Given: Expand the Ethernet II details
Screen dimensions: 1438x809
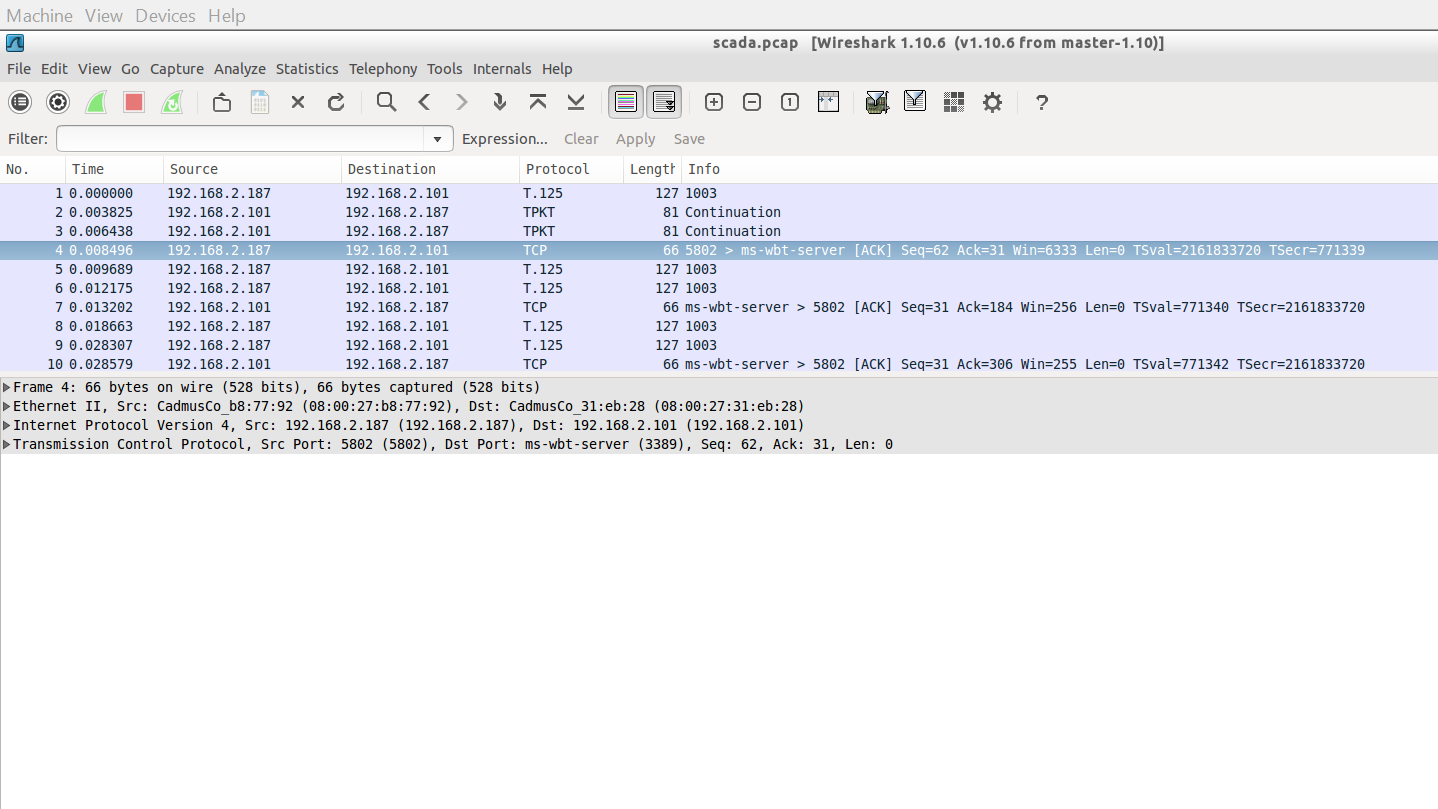Looking at the screenshot, I should (7, 406).
